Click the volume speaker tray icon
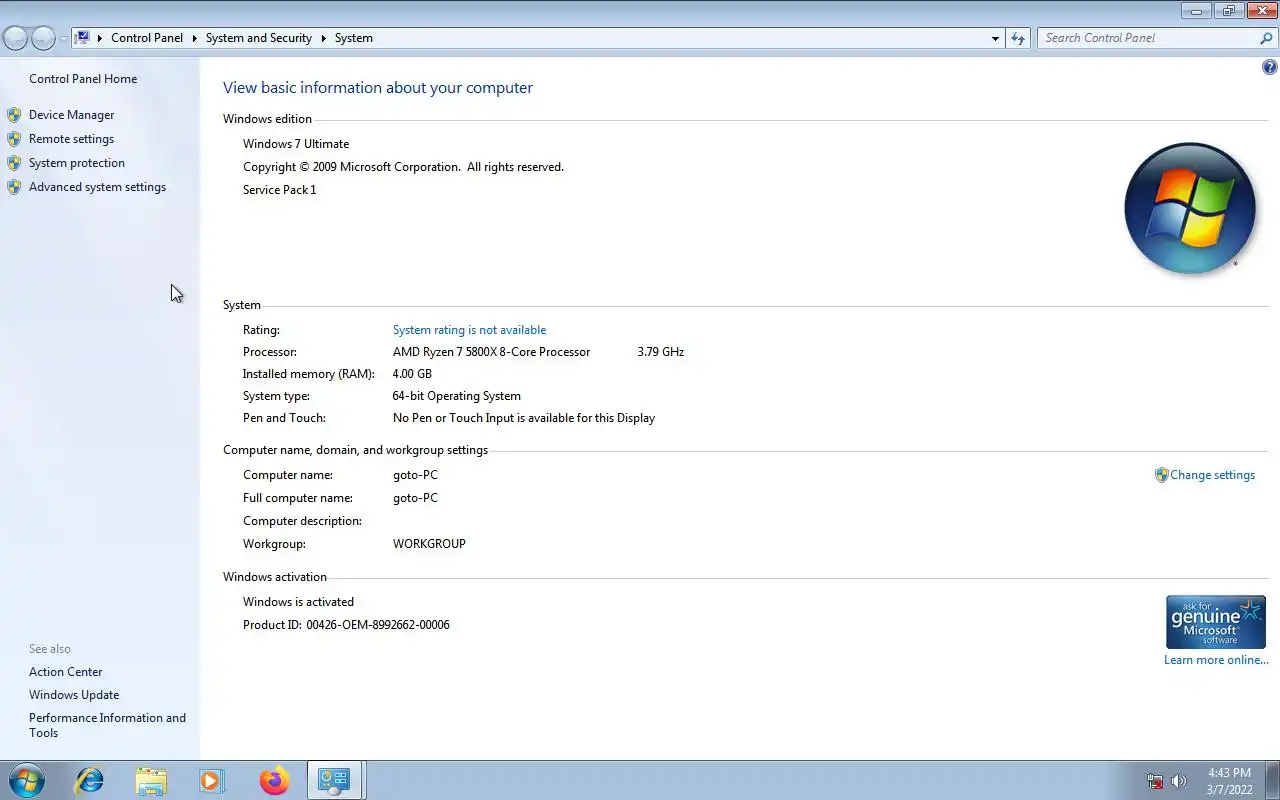 click(1179, 781)
